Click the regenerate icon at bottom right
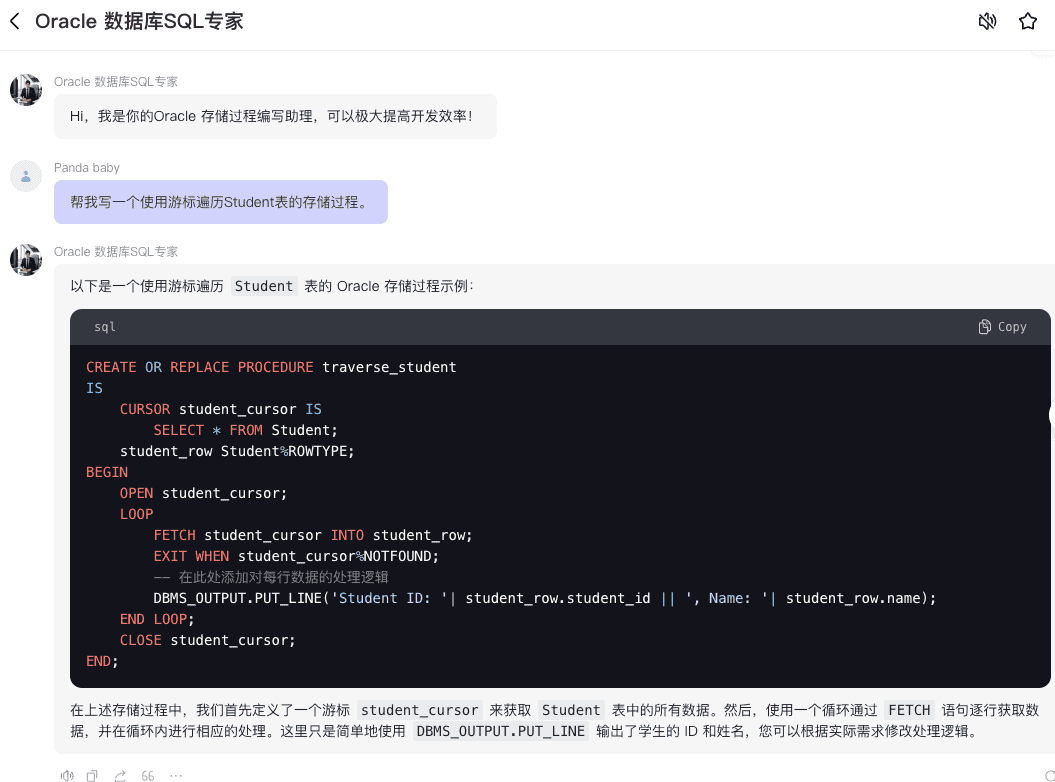Viewport: 1055px width, 782px height. click(1048, 775)
